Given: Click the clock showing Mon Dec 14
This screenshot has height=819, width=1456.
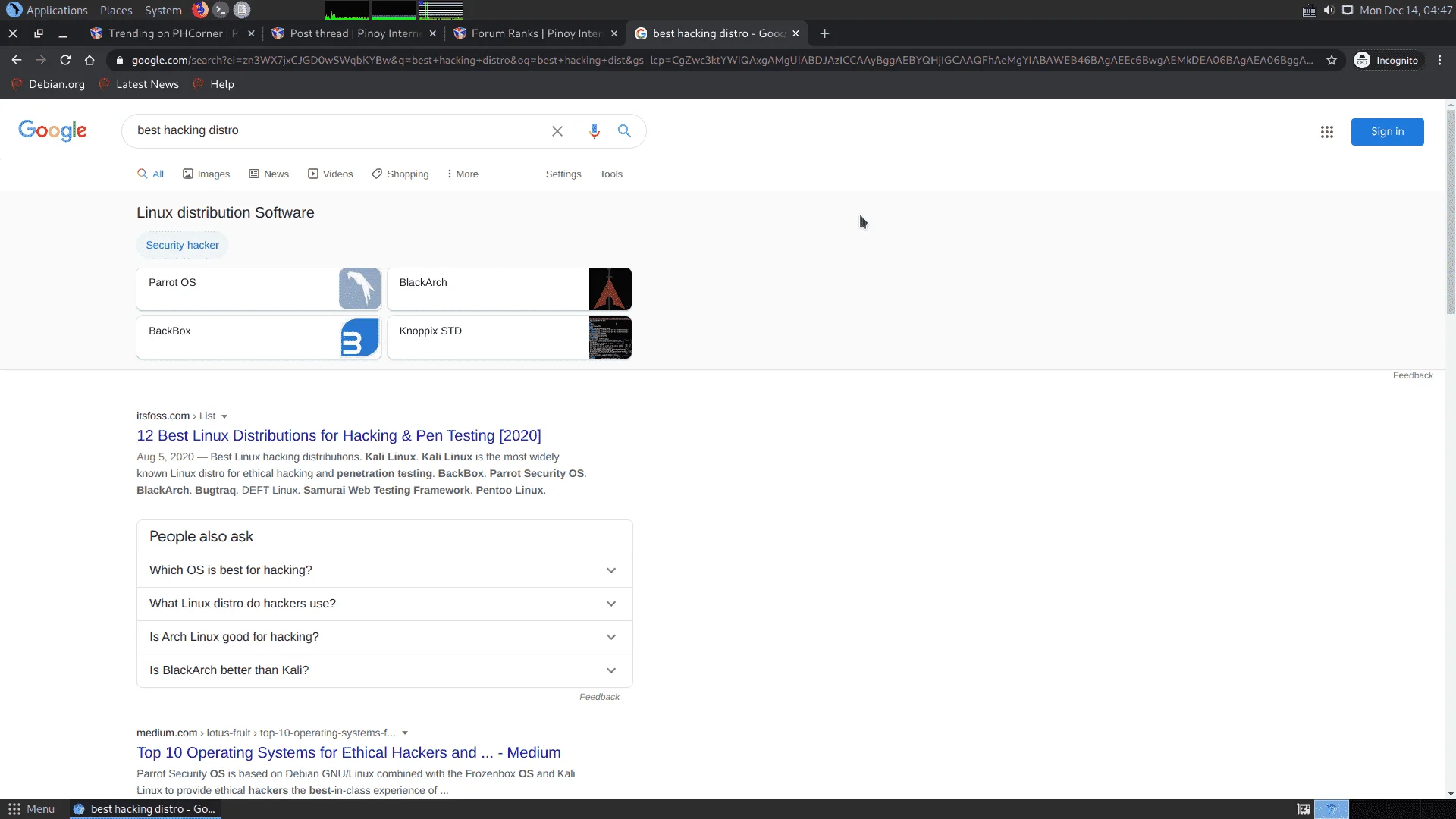Looking at the screenshot, I should pos(1405,10).
